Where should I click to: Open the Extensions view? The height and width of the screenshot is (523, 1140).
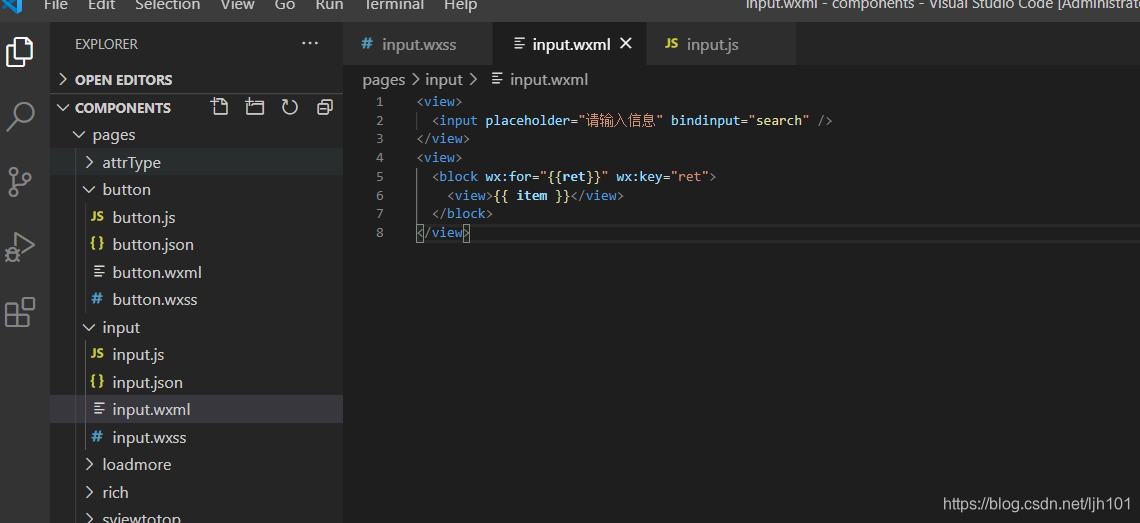20,312
